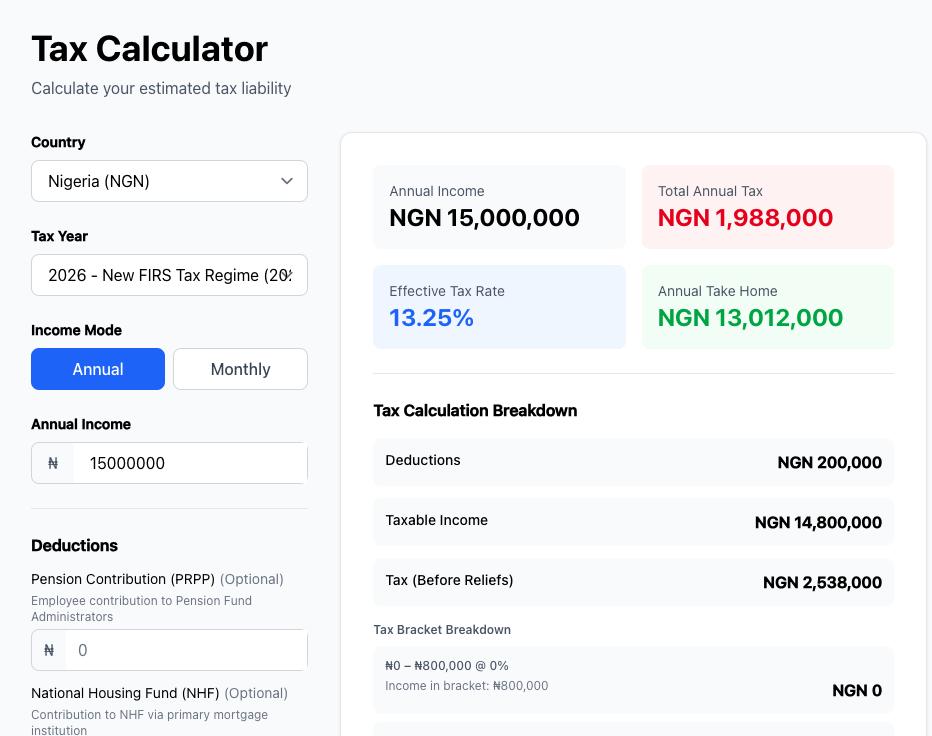Open the Country dropdown
The width and height of the screenshot is (932, 736).
169,181
